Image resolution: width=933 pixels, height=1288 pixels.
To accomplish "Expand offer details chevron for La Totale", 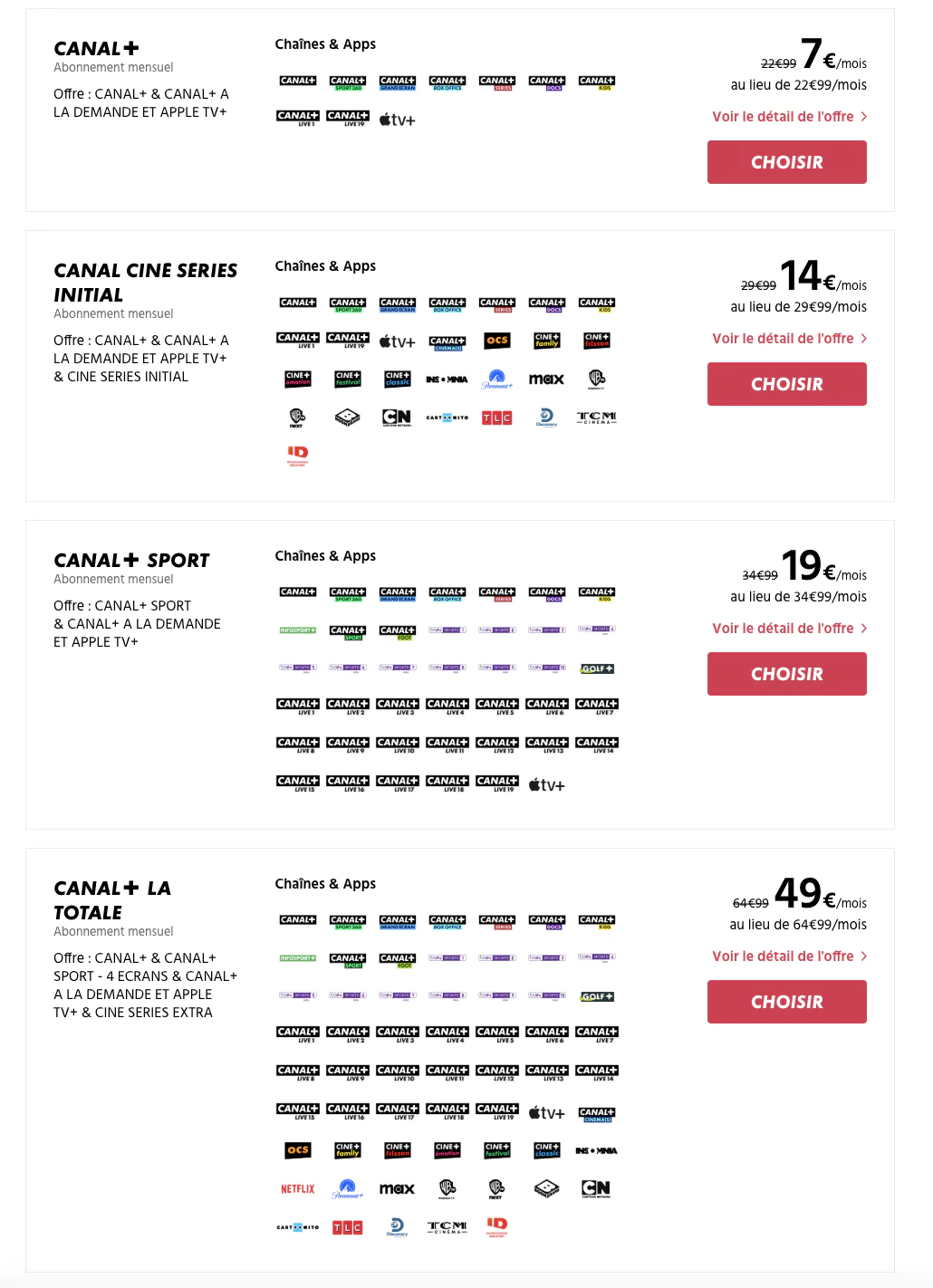I will [864, 956].
